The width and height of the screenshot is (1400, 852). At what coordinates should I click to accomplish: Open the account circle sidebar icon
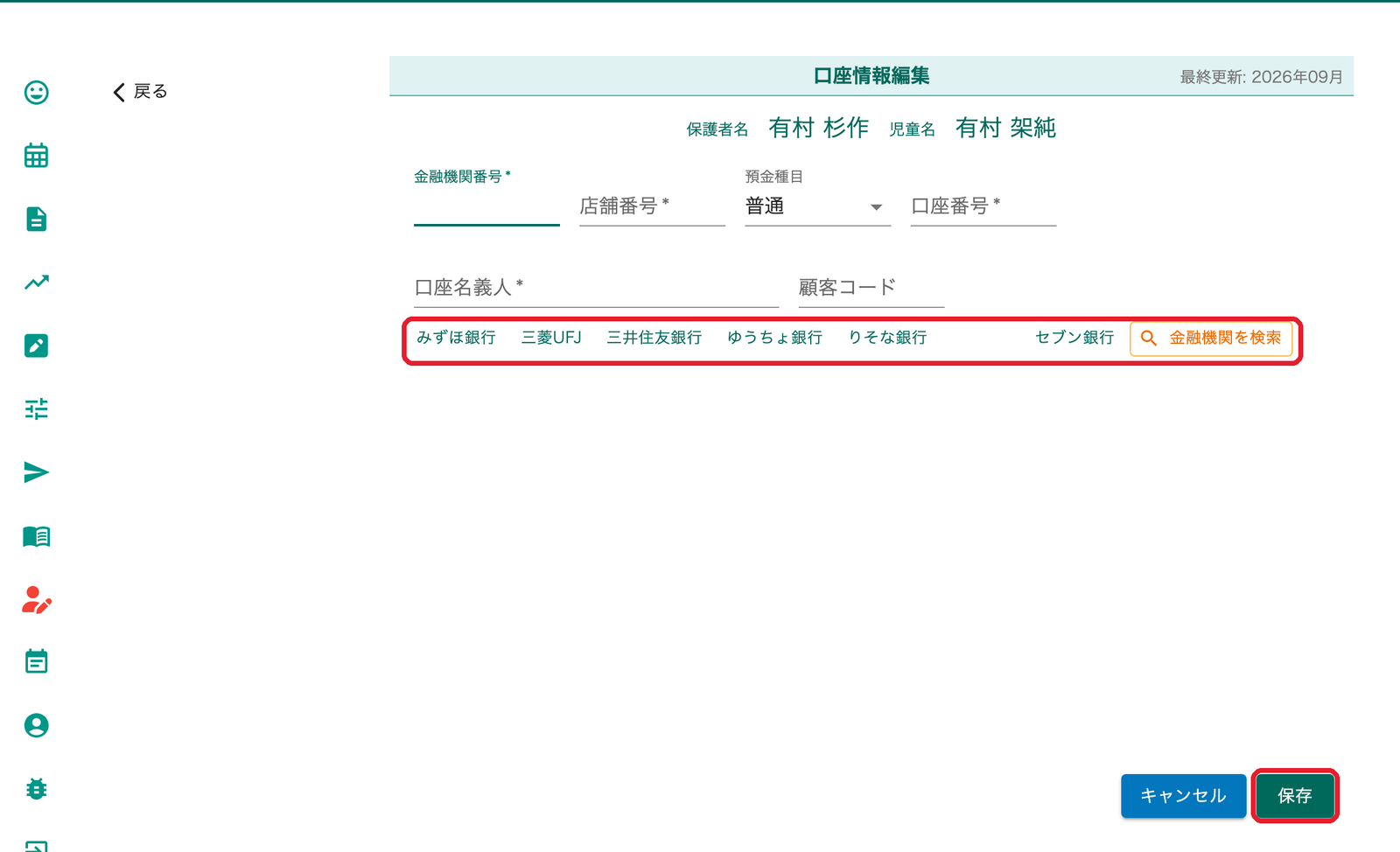point(36,725)
